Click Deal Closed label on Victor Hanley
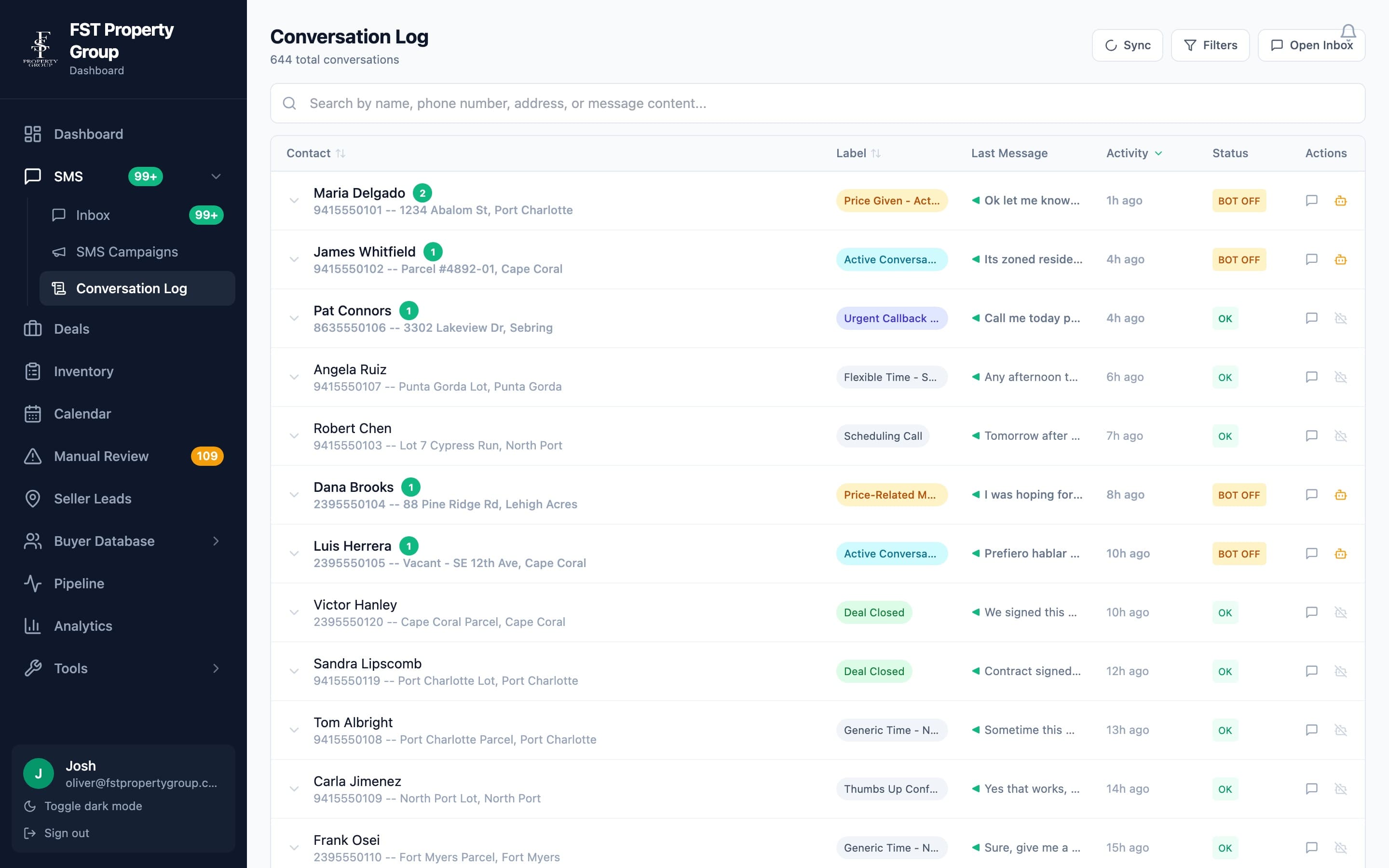The width and height of the screenshot is (1389, 868). [x=873, y=612]
